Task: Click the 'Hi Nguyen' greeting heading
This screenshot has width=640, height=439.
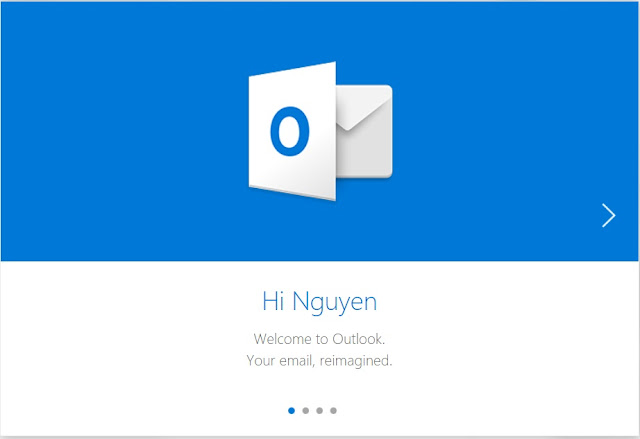Action: 320,302
